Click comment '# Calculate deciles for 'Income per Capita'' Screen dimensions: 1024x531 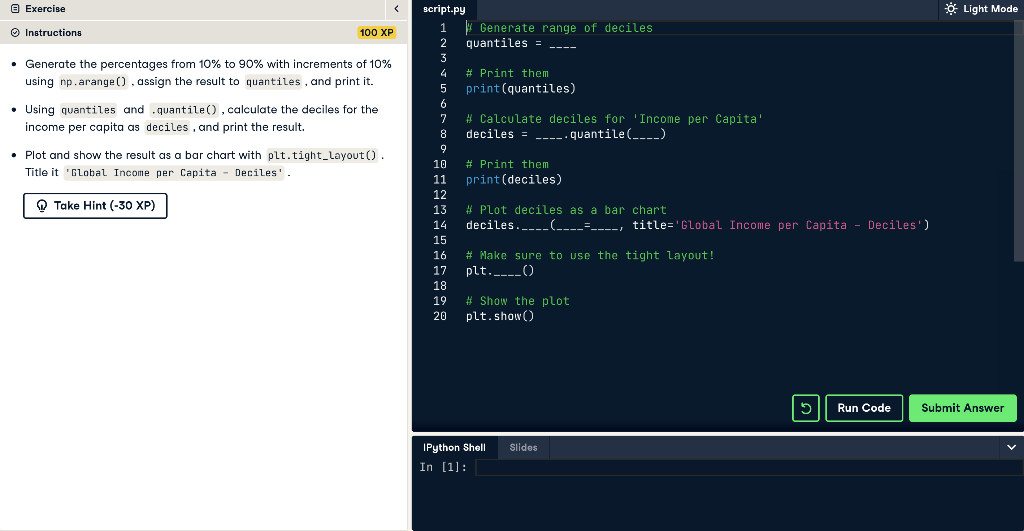[615, 120]
